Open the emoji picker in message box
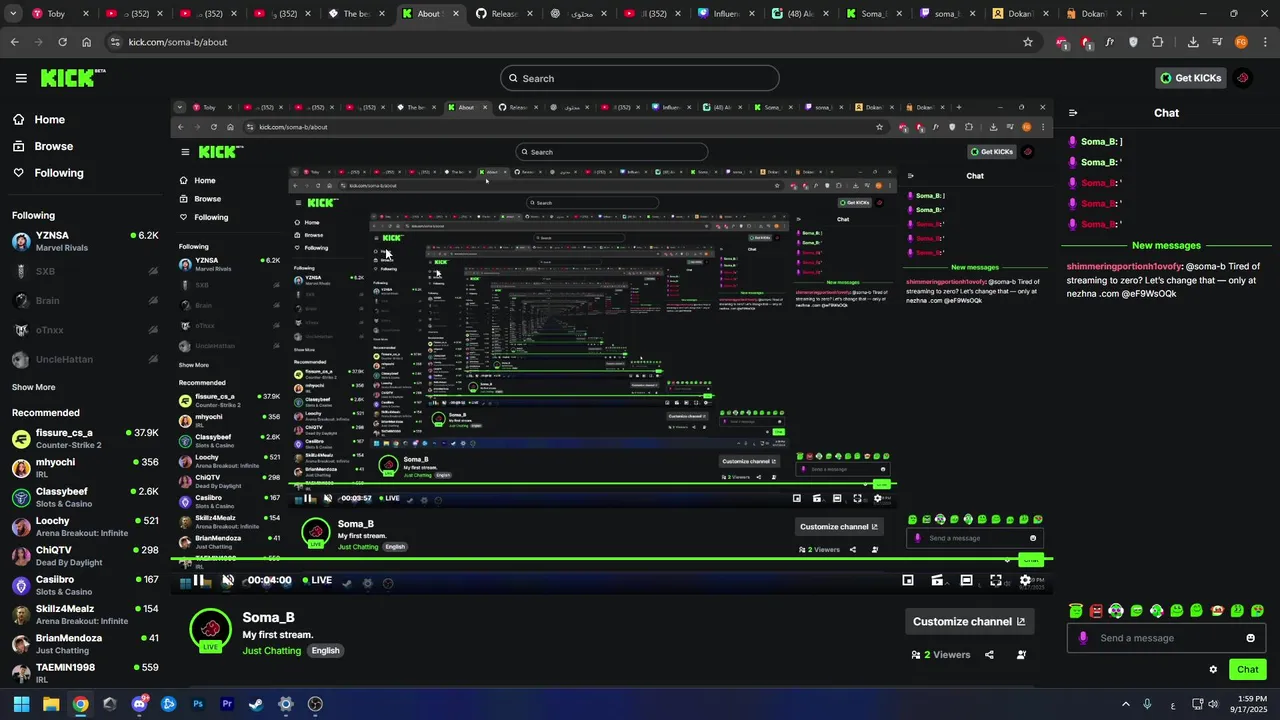Image resolution: width=1280 pixels, height=720 pixels. point(1250,638)
